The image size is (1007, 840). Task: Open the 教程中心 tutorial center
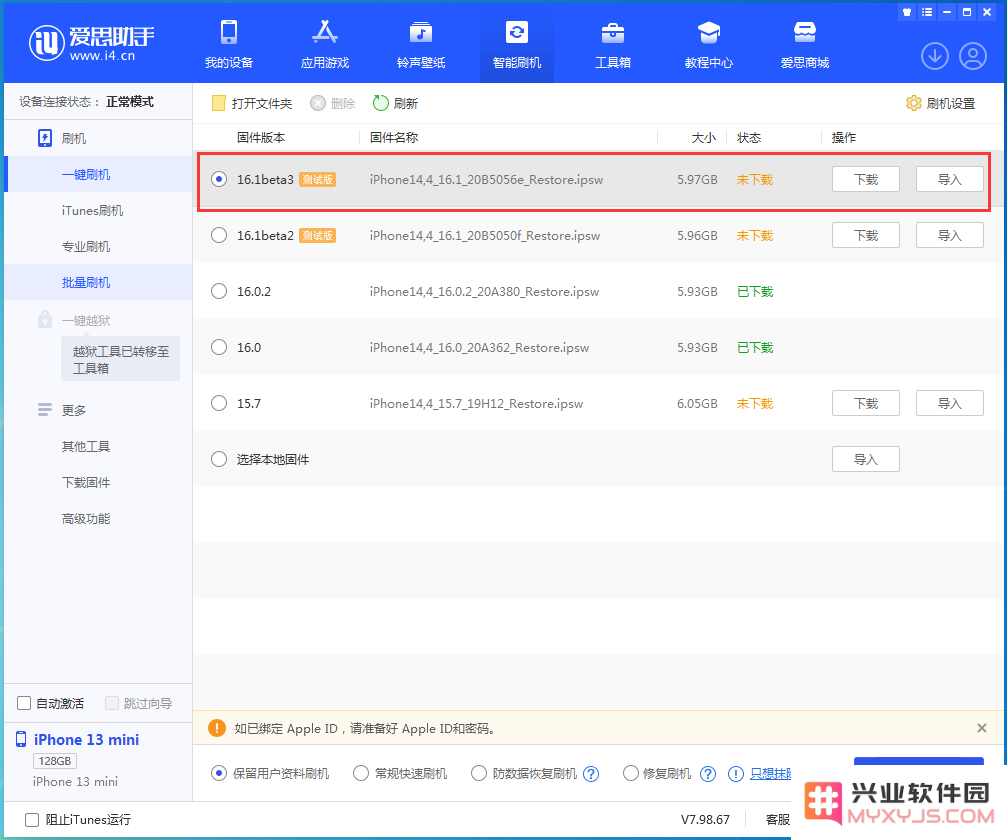[709, 44]
